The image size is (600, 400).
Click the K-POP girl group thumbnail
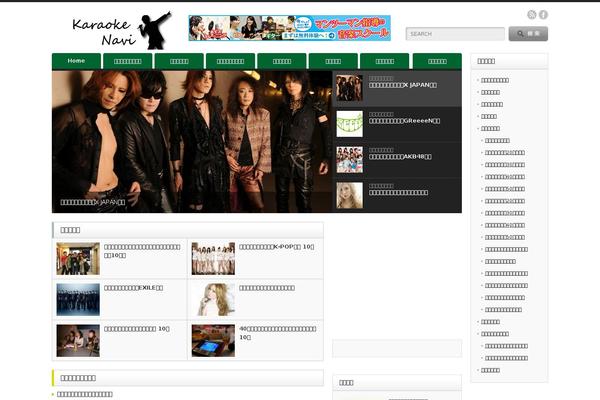point(213,259)
